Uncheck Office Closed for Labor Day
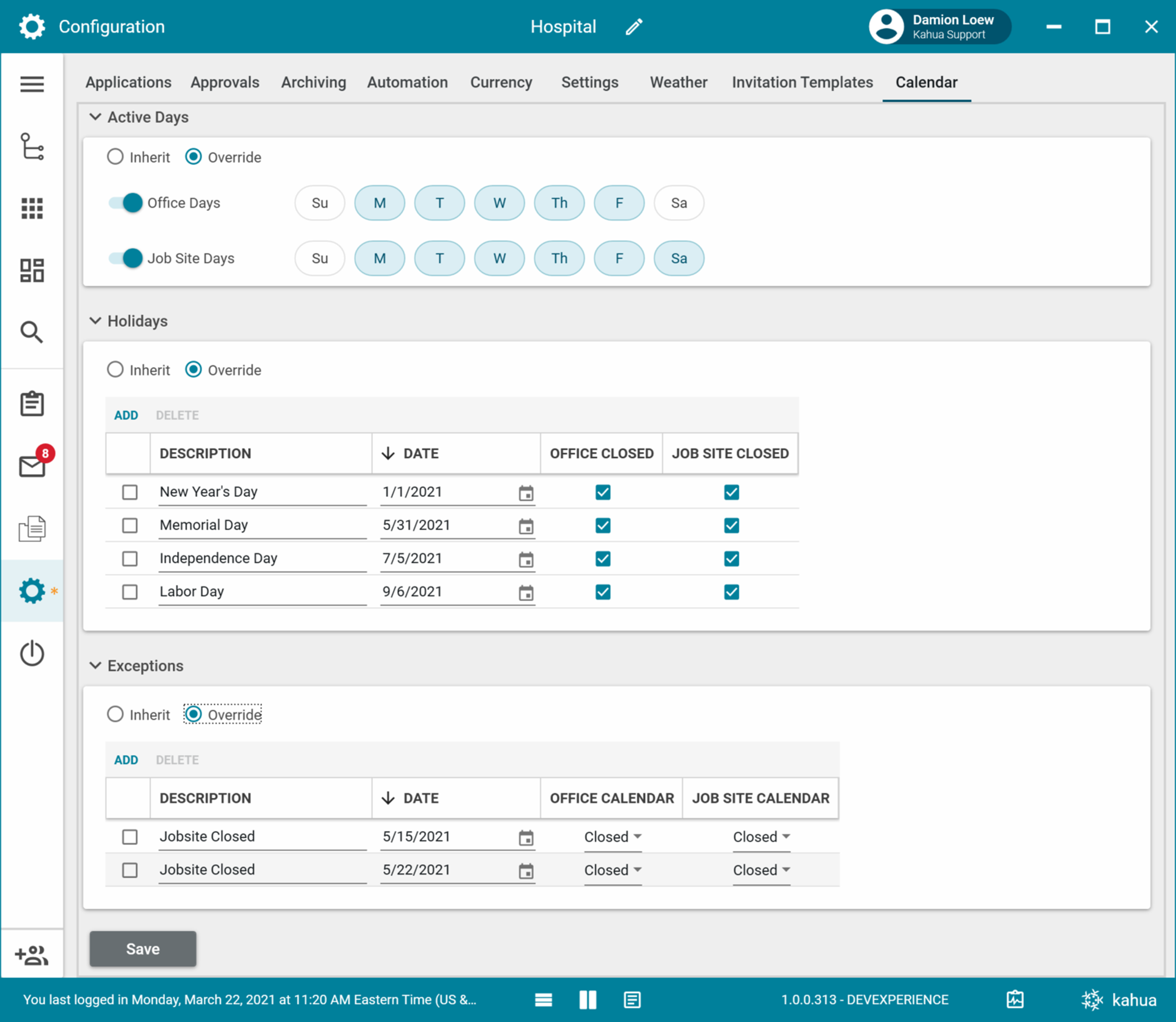 coord(602,592)
